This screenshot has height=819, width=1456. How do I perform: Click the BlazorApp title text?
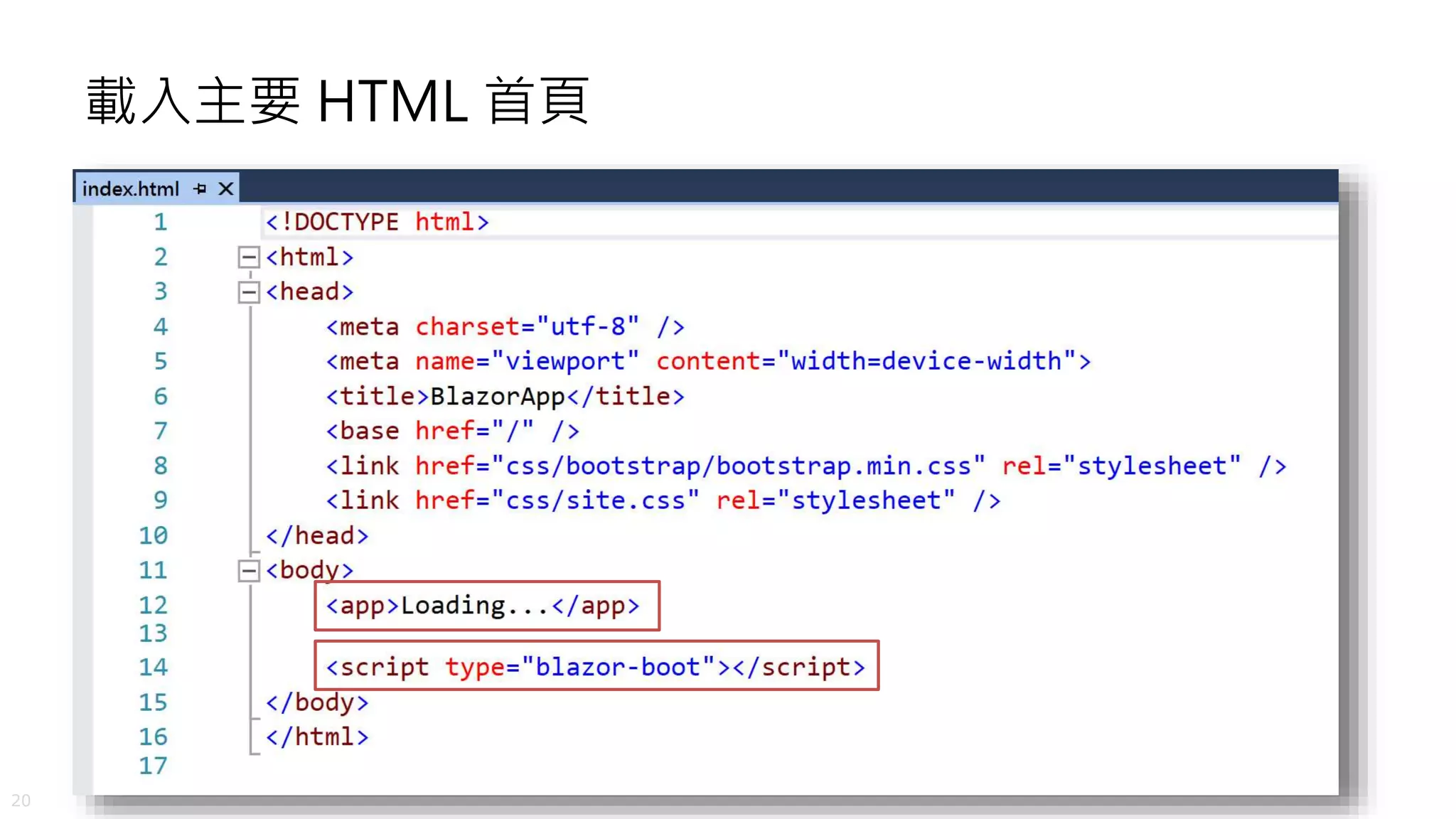[x=497, y=396]
